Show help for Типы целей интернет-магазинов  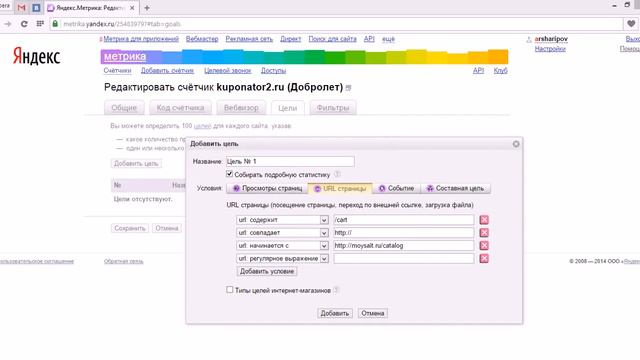336,290
